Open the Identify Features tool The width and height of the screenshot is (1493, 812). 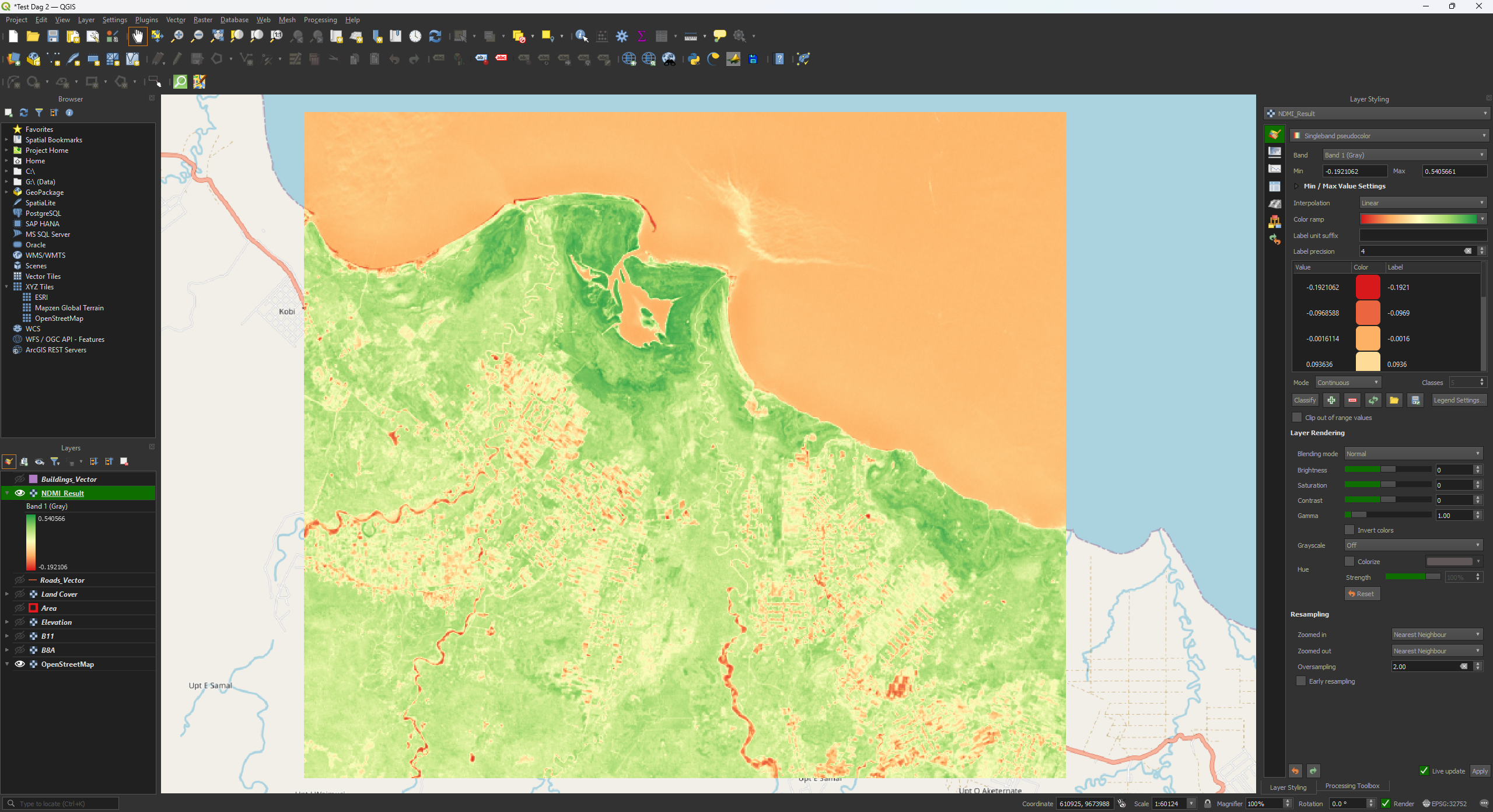(581, 36)
